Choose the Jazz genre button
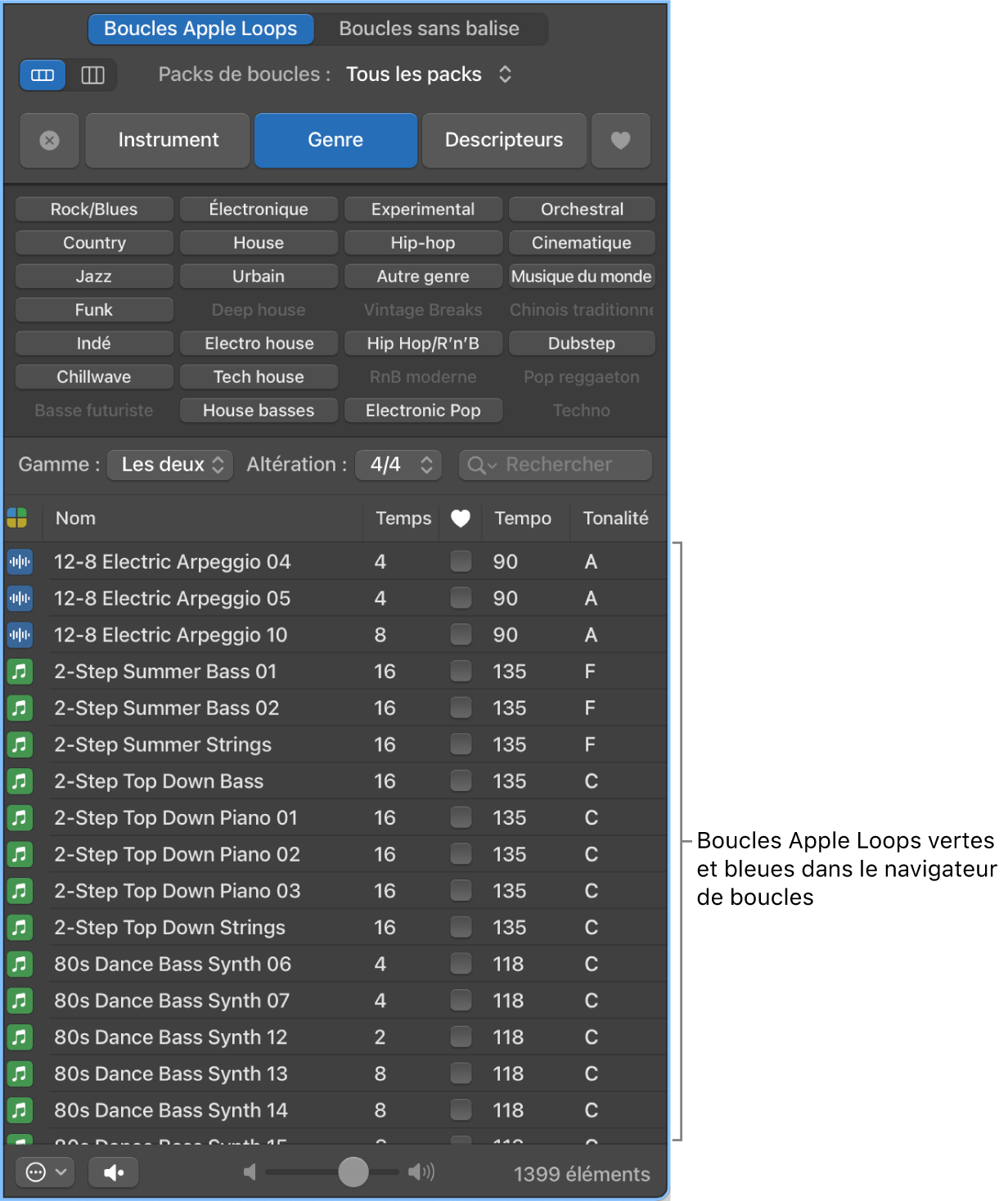This screenshot has height=1201, width=1008. point(94,277)
